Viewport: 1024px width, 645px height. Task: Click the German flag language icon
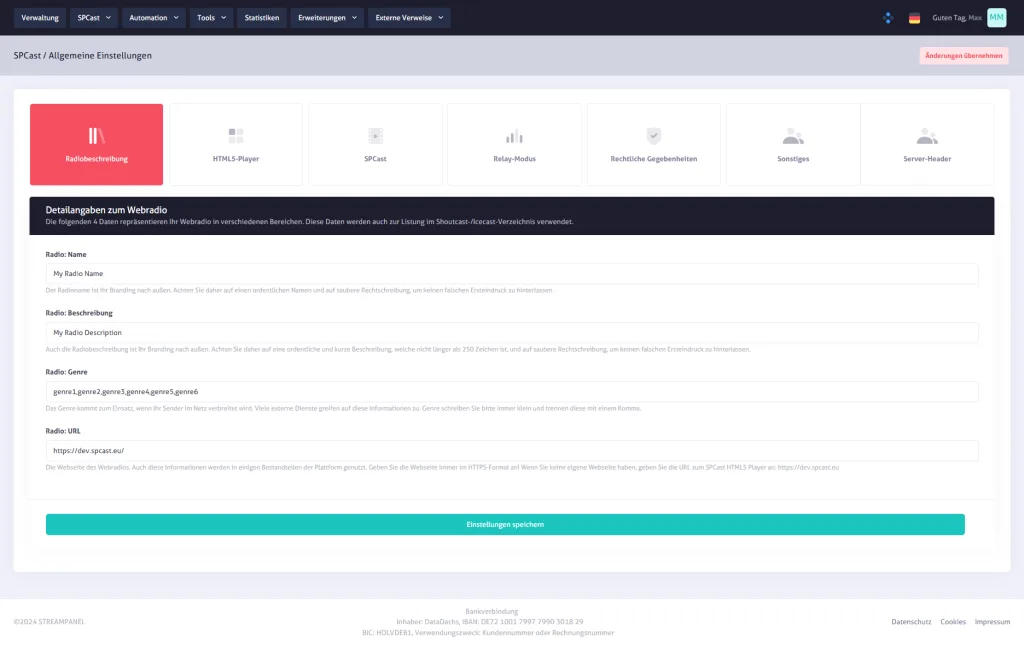914,18
